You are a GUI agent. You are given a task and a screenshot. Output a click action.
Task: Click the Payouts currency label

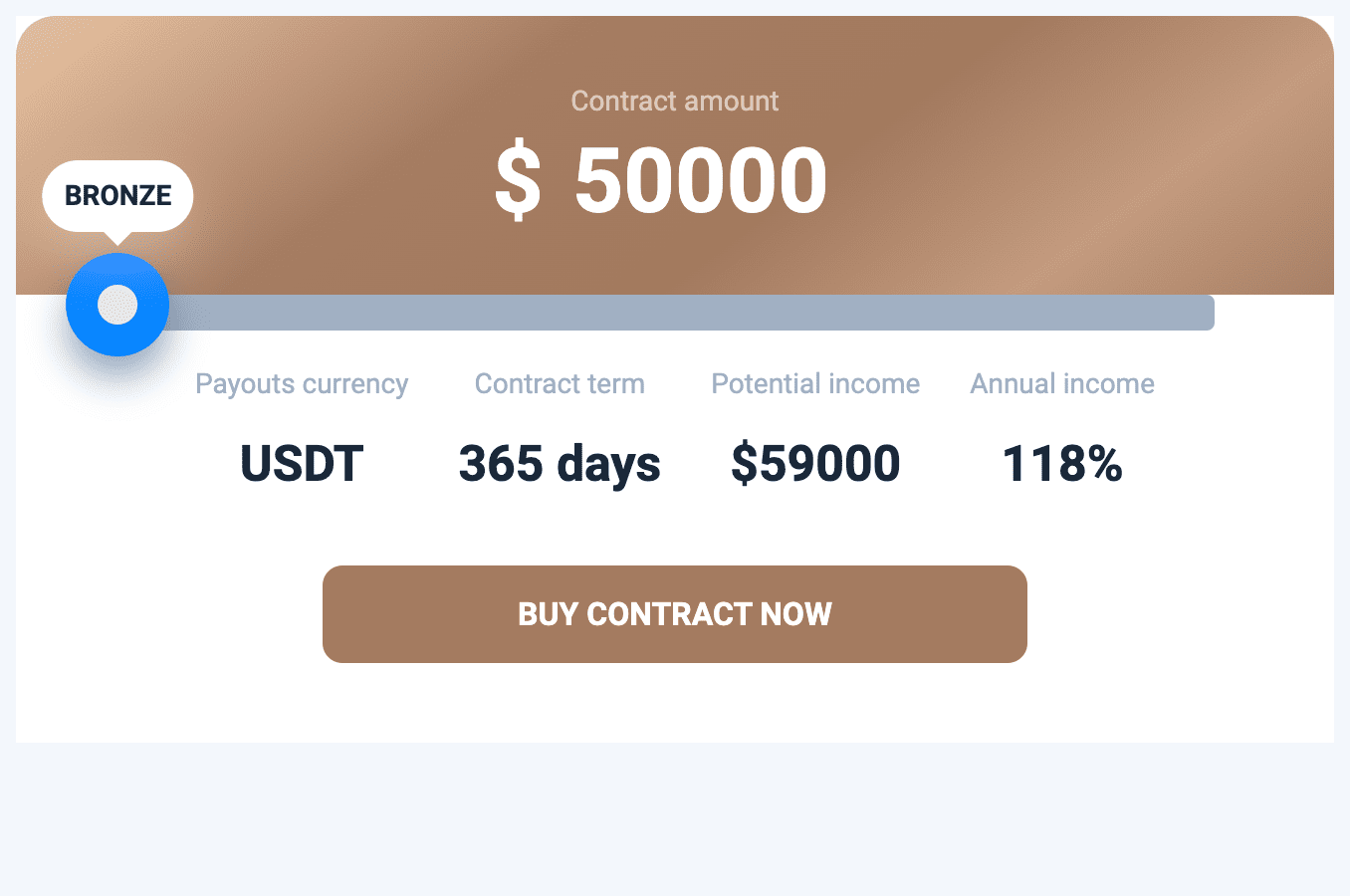tap(302, 384)
